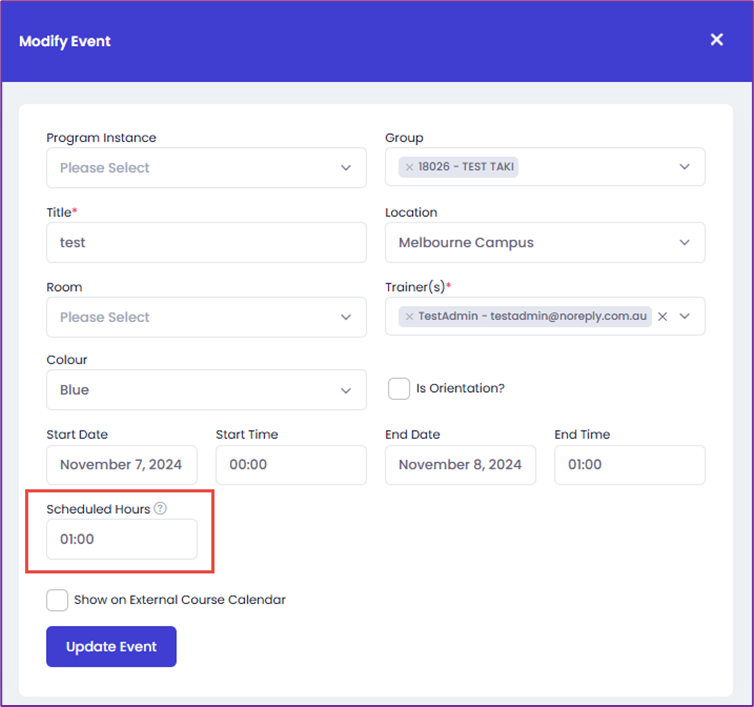This screenshot has width=754, height=707.
Task: Expand the Group dropdown arrow
Action: (x=685, y=167)
